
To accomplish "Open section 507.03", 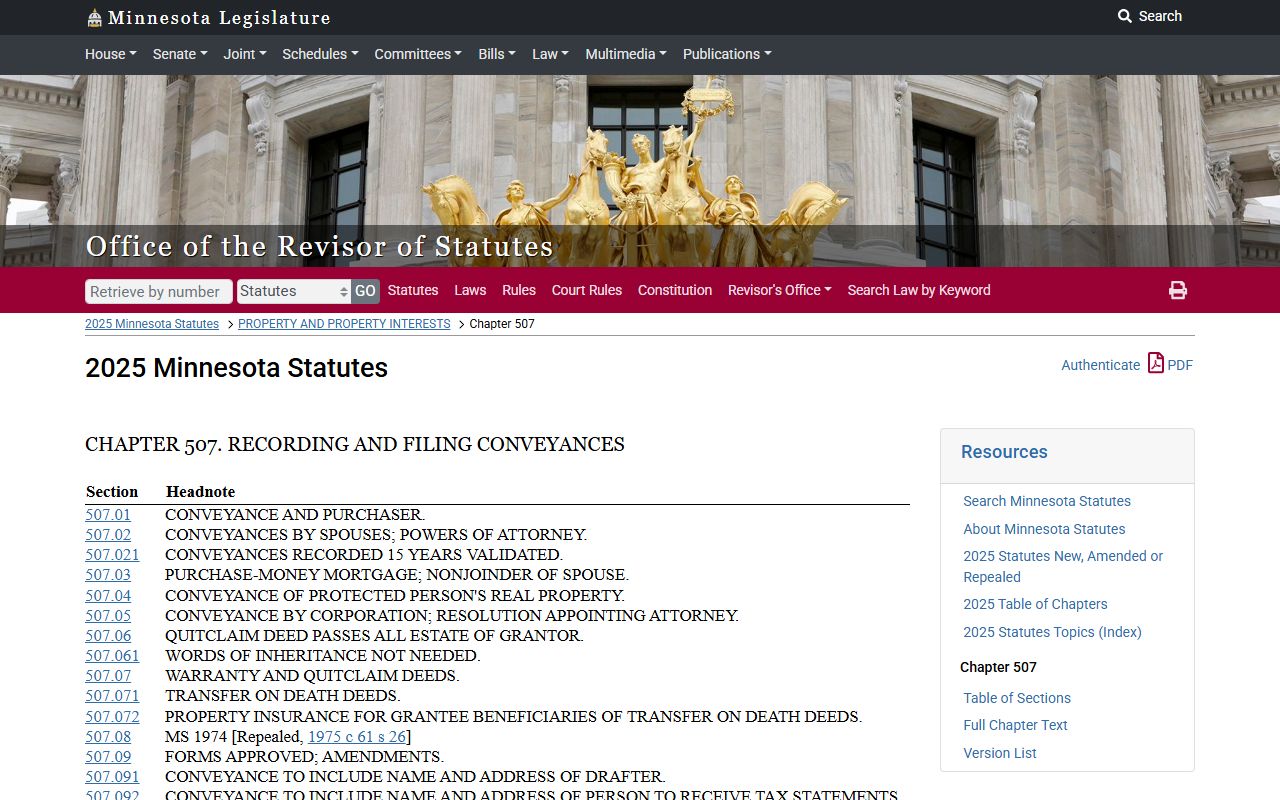I will (108, 575).
